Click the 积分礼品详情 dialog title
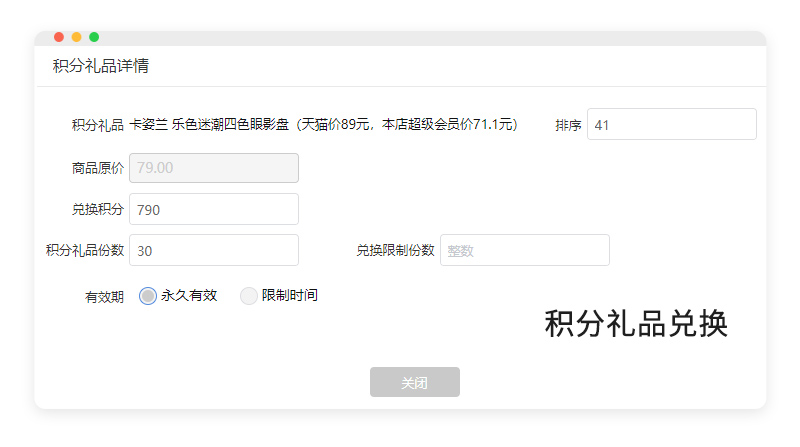The height and width of the screenshot is (447, 800). click(x=101, y=67)
